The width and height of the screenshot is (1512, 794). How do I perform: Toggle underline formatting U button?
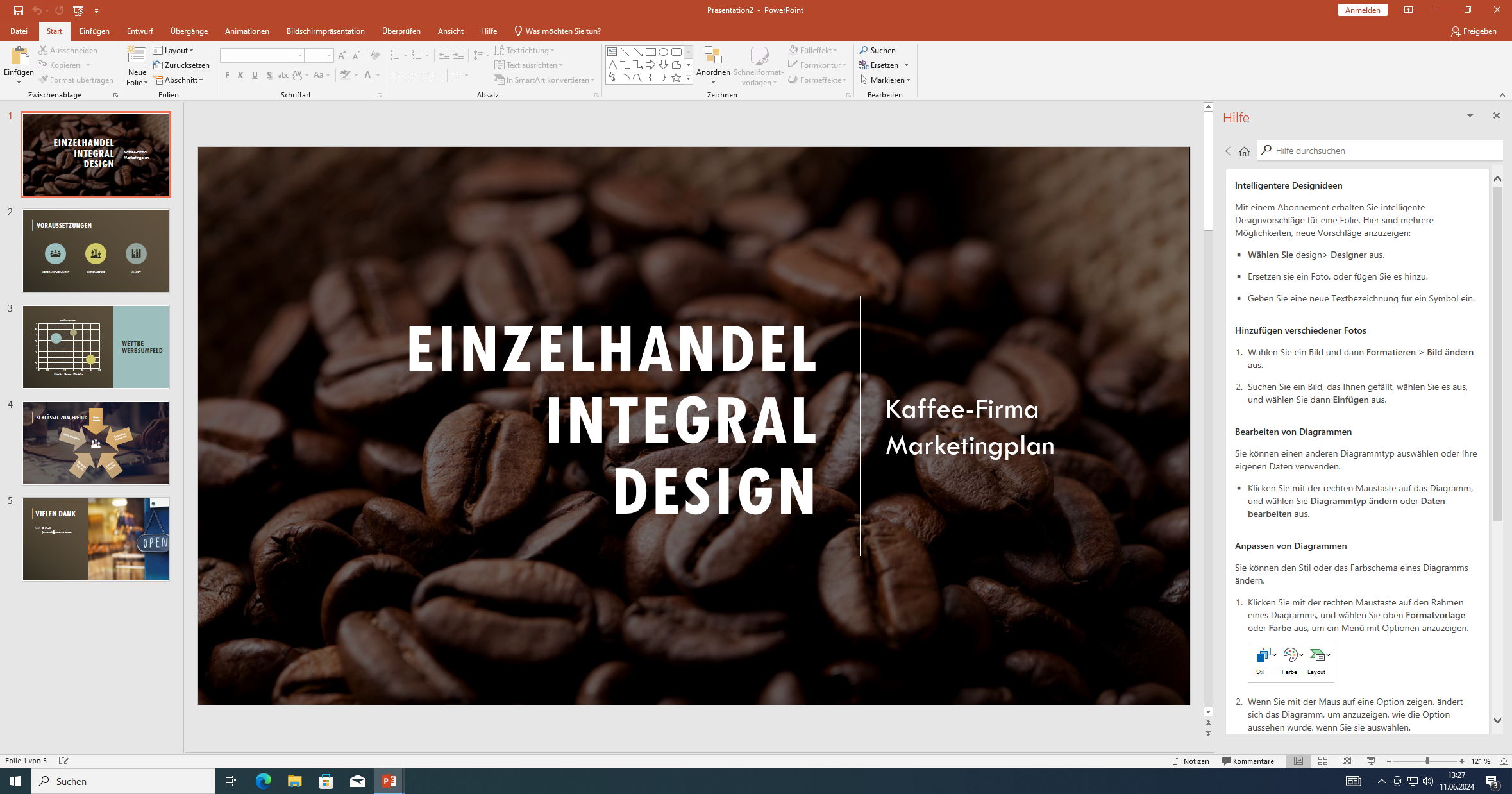(x=255, y=75)
